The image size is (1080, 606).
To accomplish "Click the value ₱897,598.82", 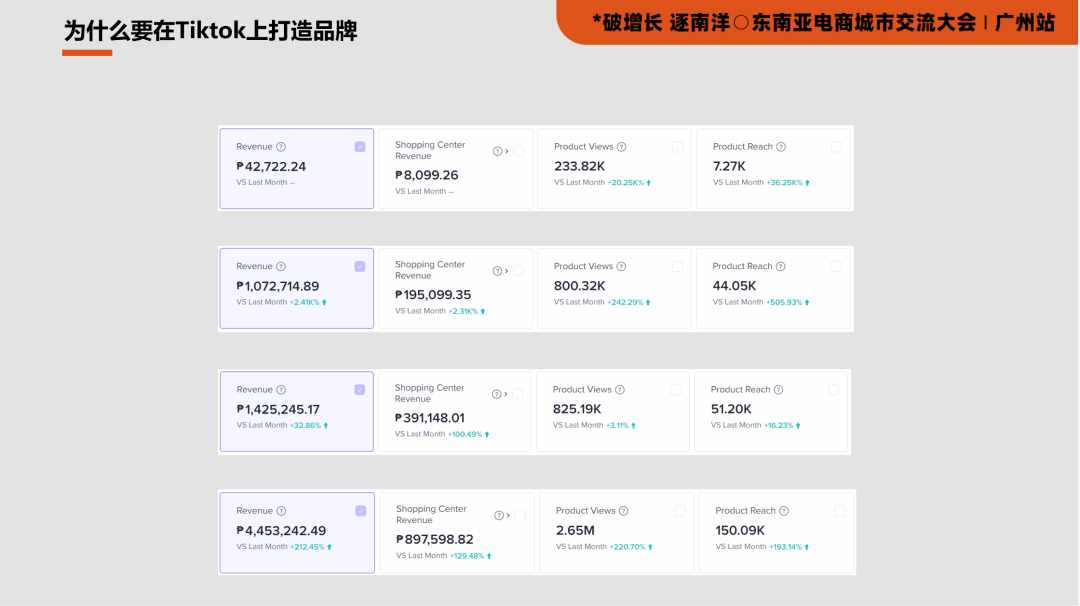I will (x=435, y=540).
